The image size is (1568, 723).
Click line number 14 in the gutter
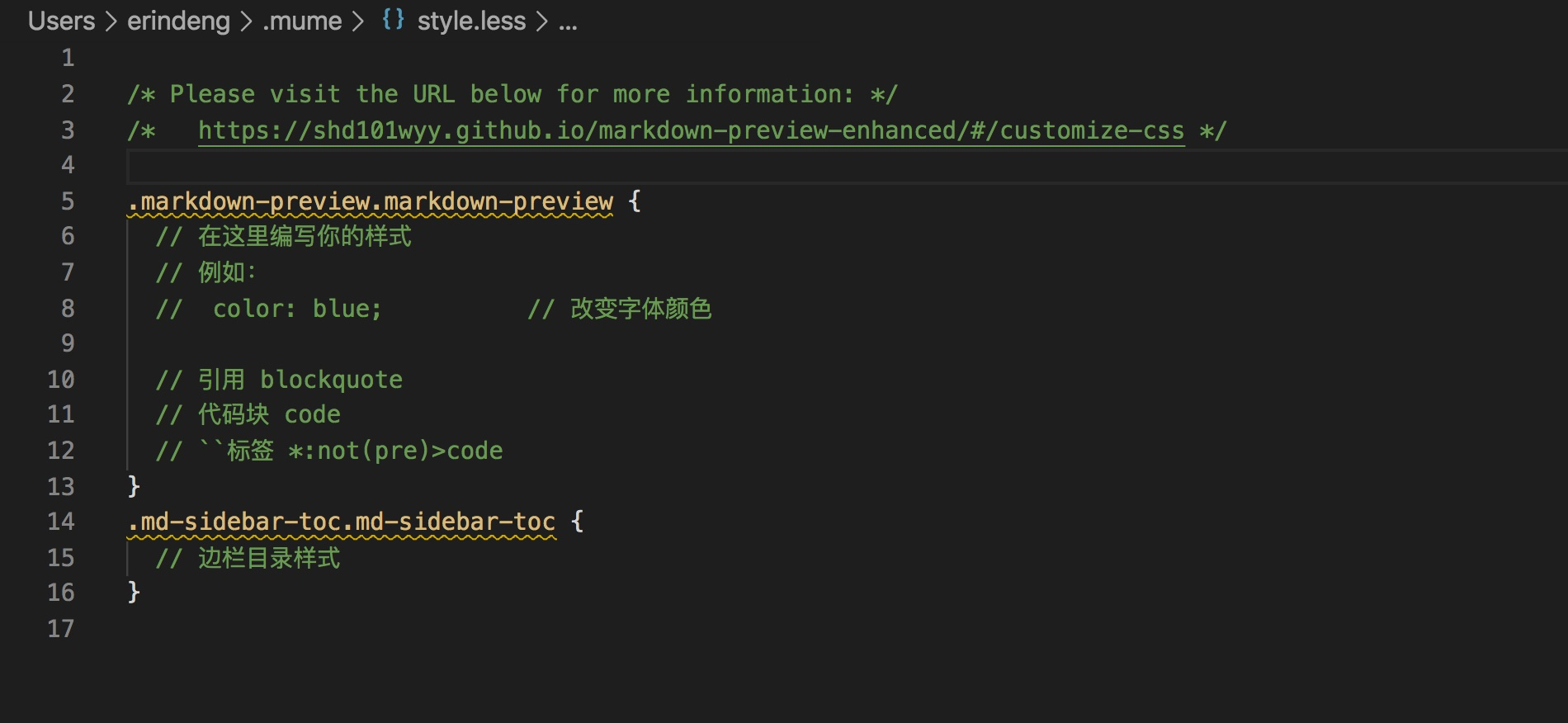point(61,522)
